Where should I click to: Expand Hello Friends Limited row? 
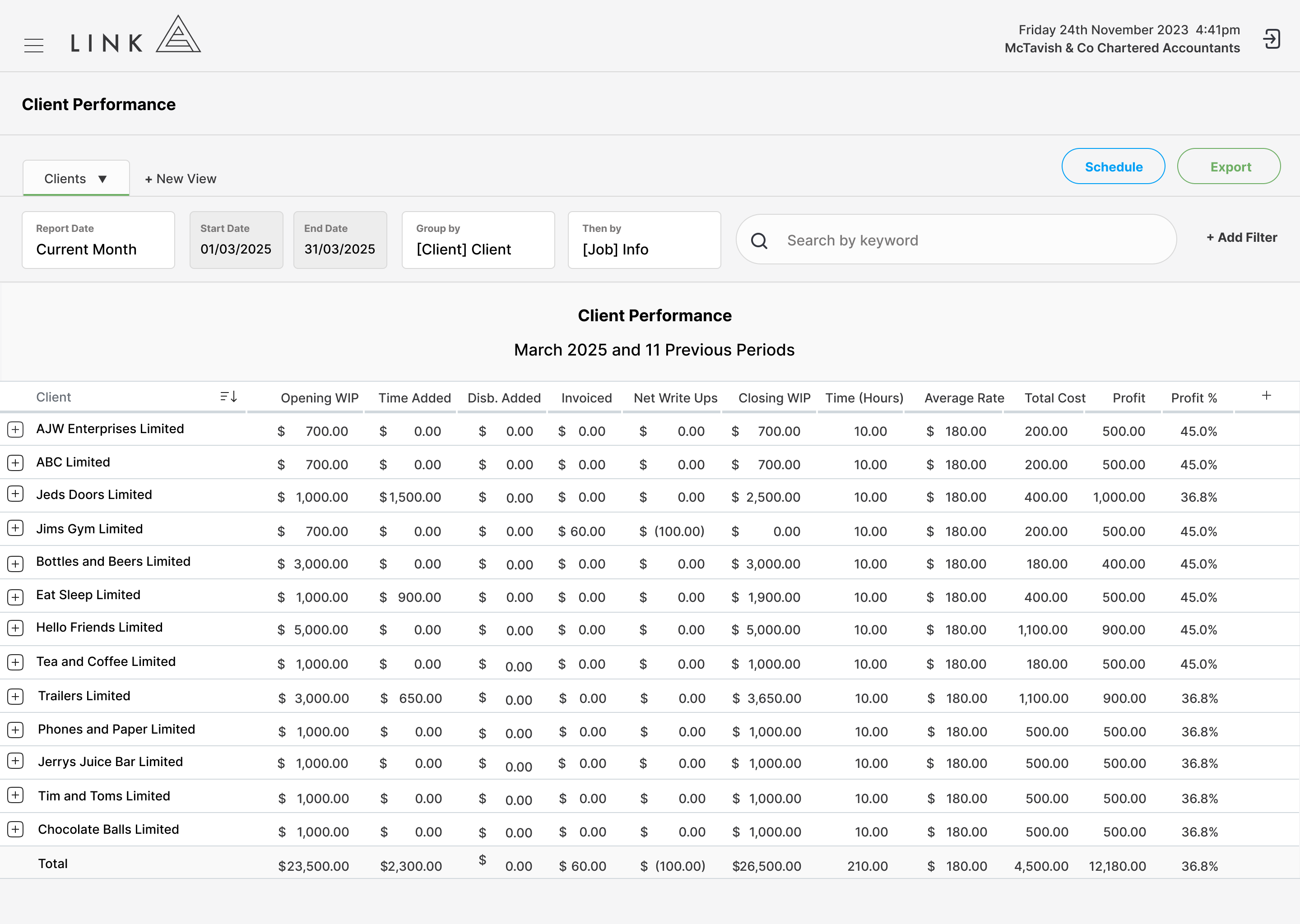(x=15, y=628)
